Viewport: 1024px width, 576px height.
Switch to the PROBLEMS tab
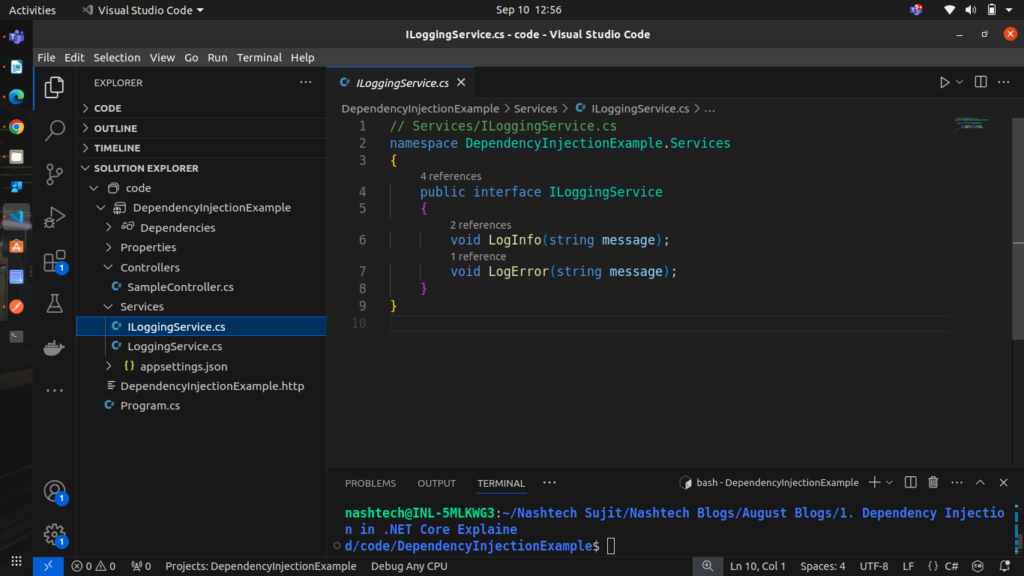point(370,483)
